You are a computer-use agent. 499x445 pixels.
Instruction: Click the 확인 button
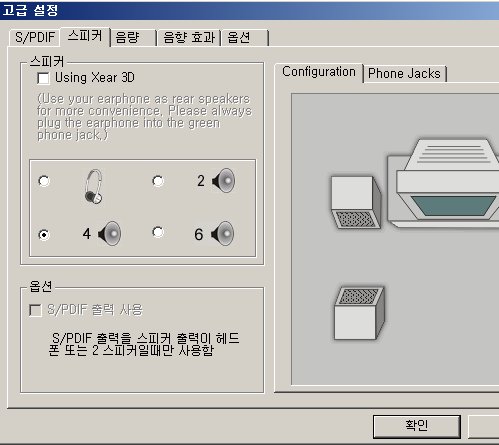point(417,426)
